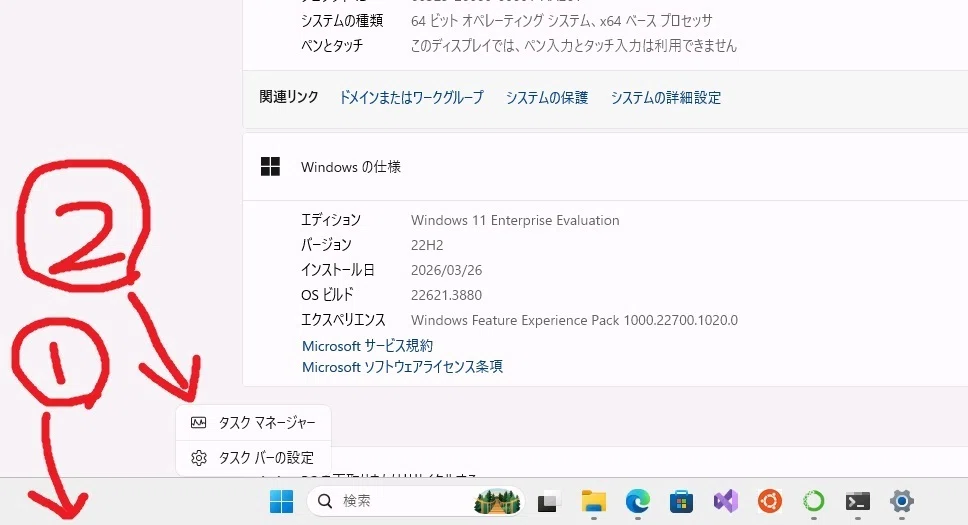Click the OS ビルド label
Viewport: 968px width, 525px height.
pos(327,295)
